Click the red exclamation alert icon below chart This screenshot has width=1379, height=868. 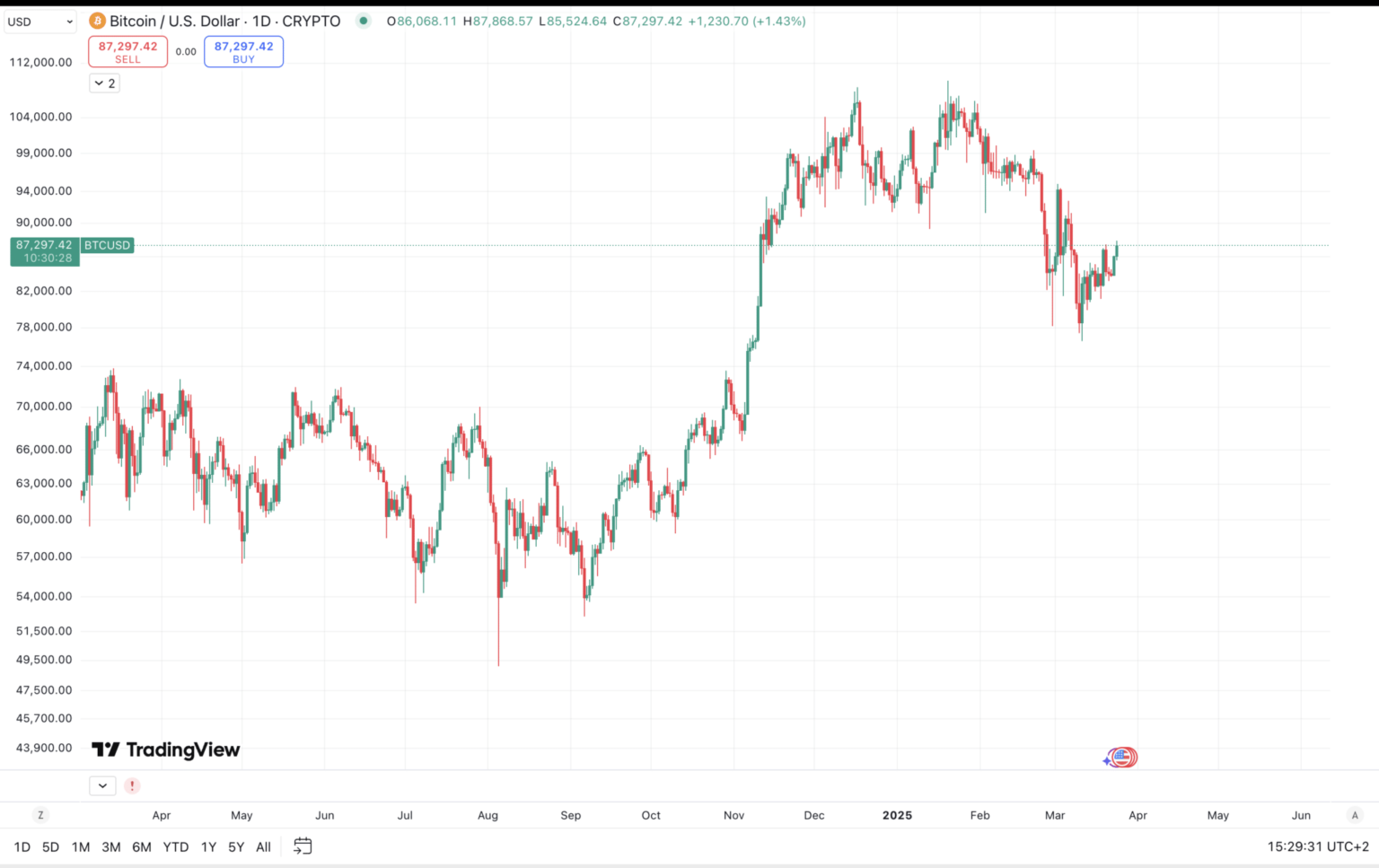coord(131,785)
